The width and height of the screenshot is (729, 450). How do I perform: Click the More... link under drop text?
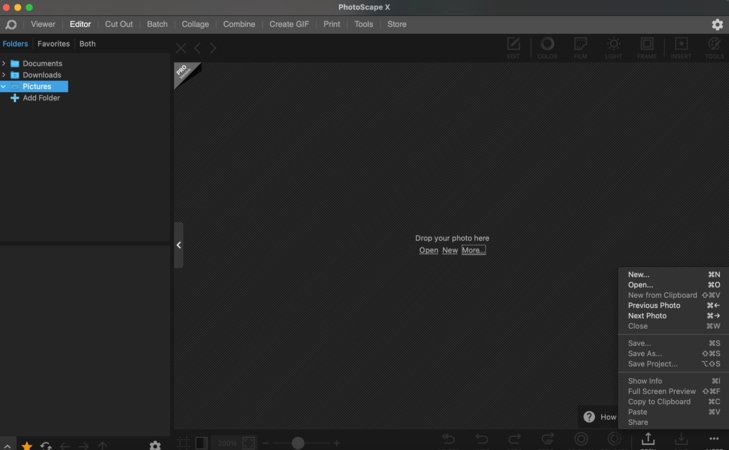tap(473, 250)
